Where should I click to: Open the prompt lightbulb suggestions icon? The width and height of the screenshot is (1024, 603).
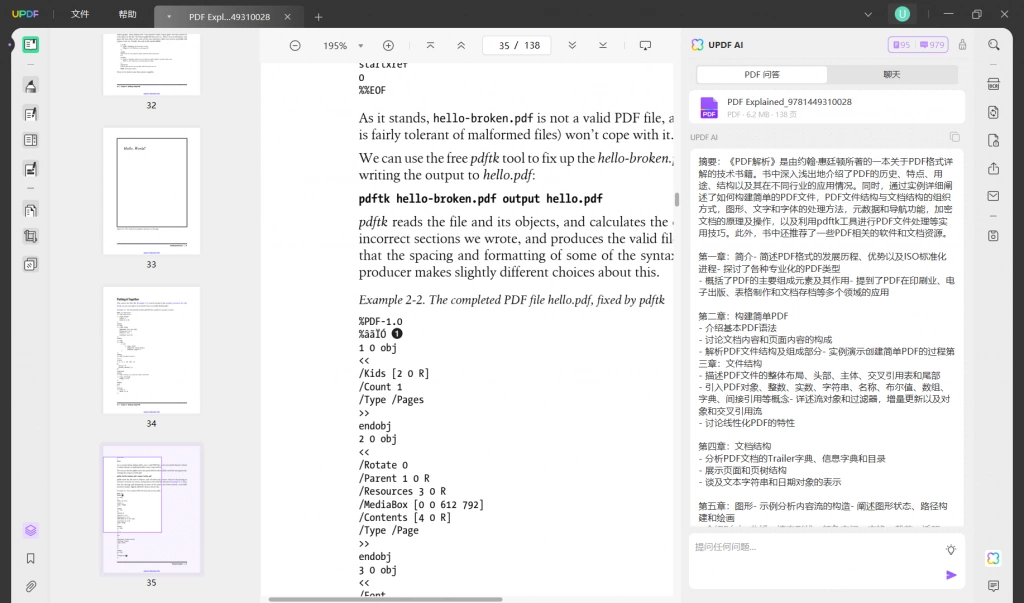(951, 549)
